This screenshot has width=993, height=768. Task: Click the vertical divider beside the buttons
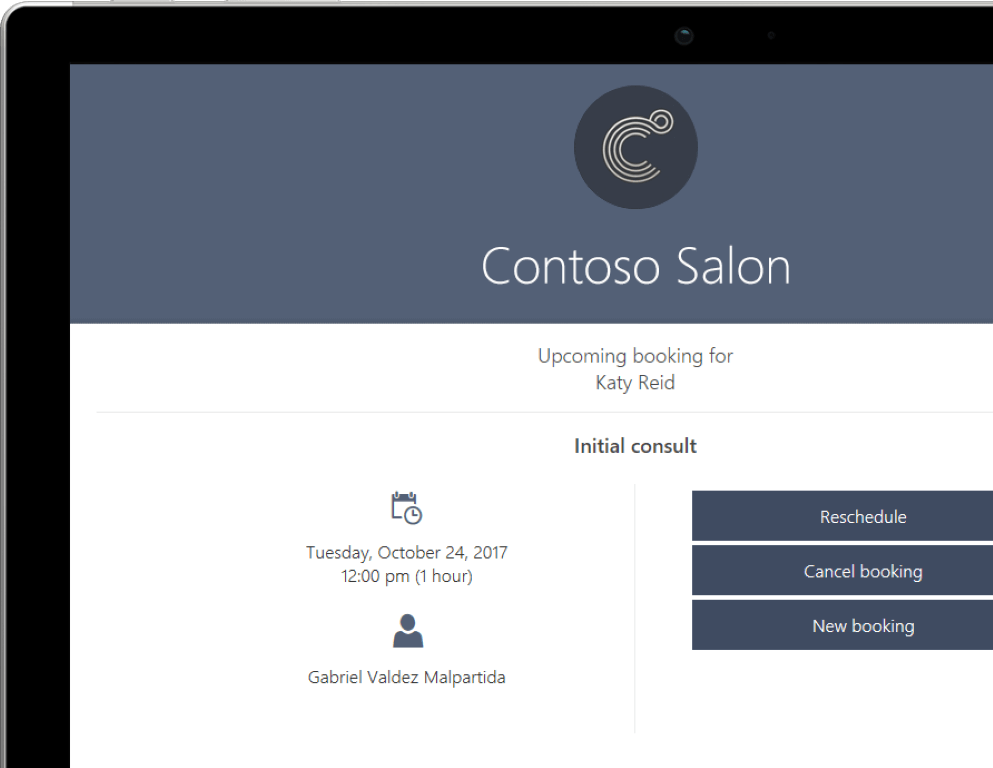coord(635,610)
